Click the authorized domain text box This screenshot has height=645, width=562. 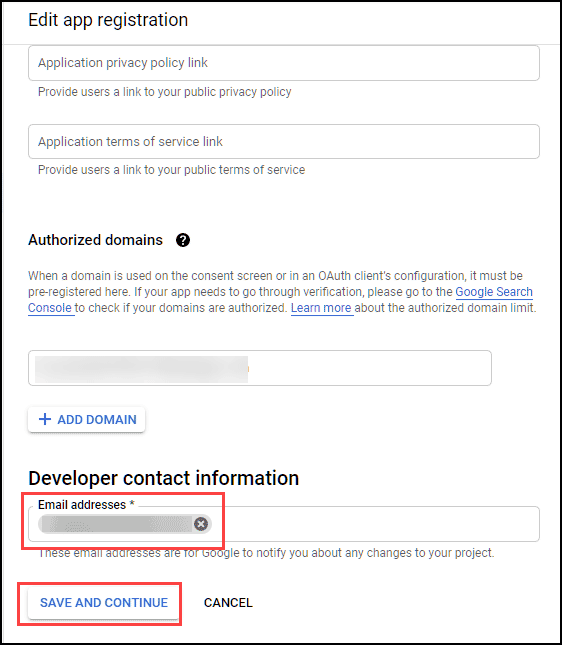pyautogui.click(x=260, y=368)
